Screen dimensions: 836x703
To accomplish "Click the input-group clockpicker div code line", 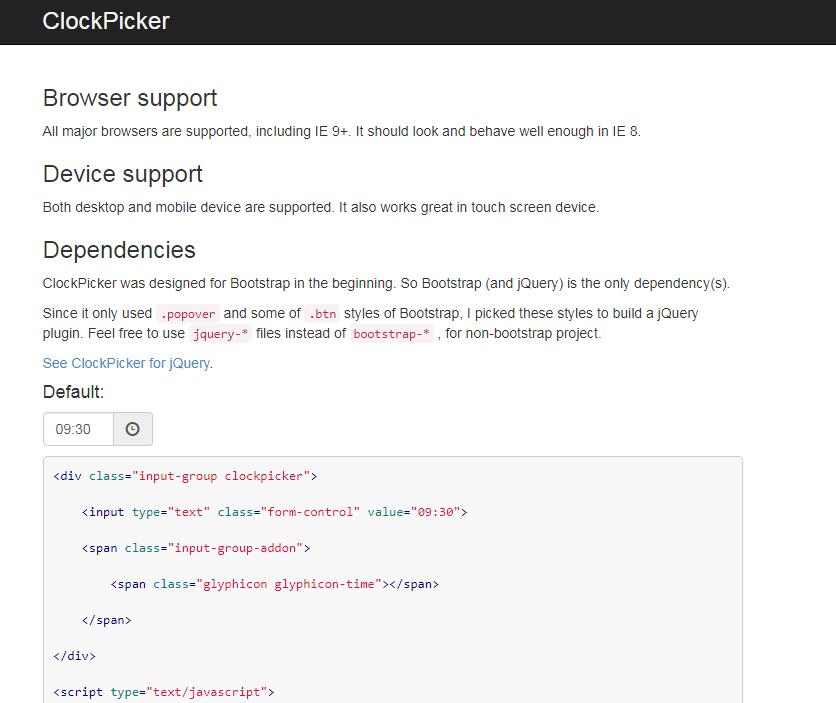I will click(185, 476).
